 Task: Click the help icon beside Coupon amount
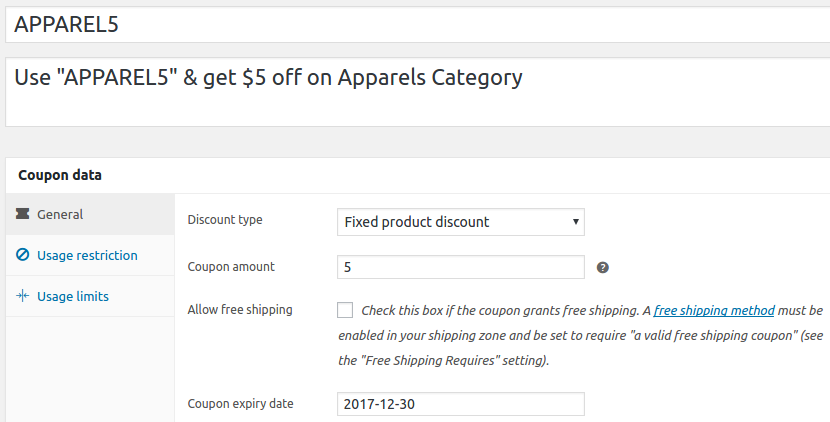[603, 268]
